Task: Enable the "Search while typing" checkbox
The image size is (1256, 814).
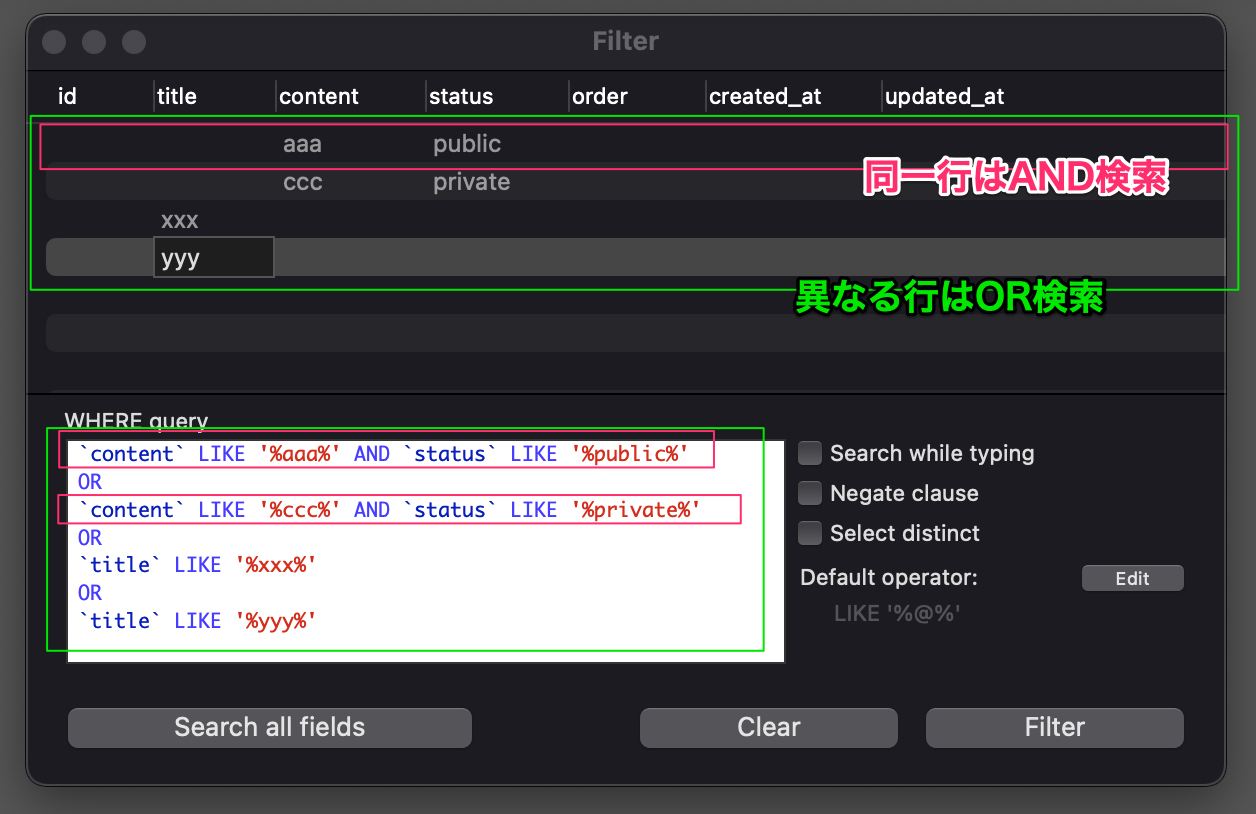Action: click(x=809, y=453)
